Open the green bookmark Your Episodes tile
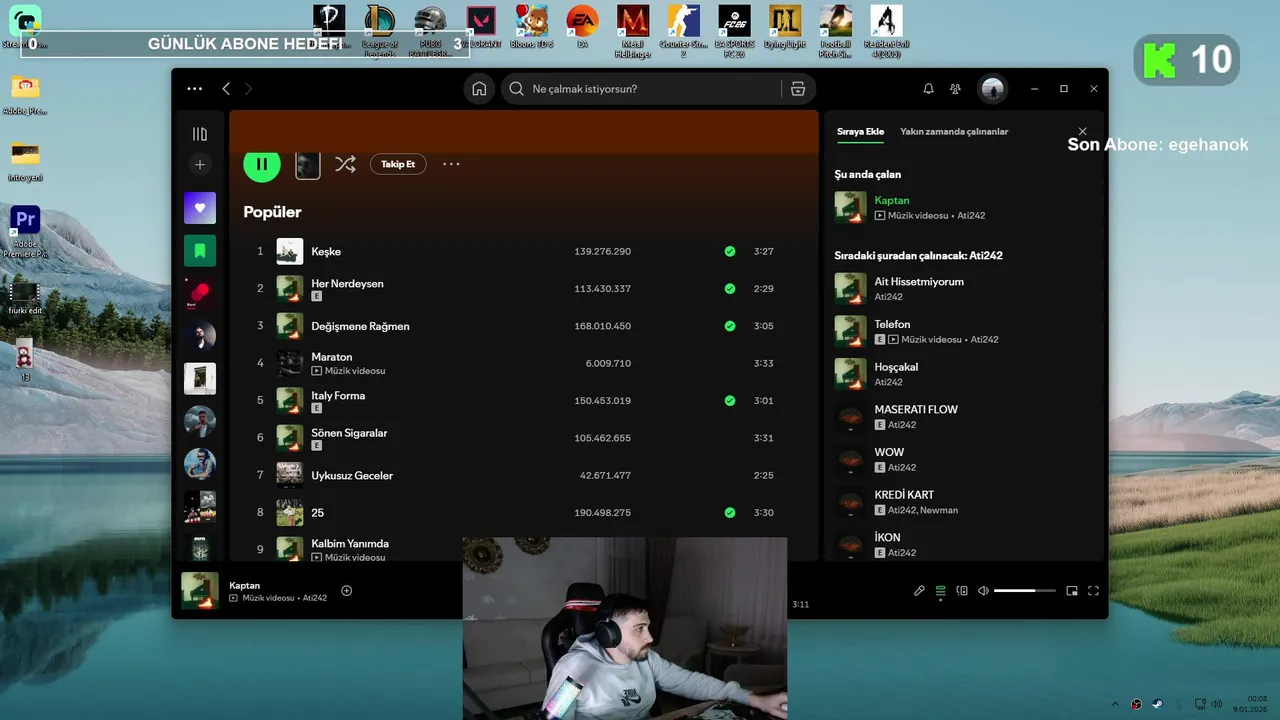 pos(200,251)
